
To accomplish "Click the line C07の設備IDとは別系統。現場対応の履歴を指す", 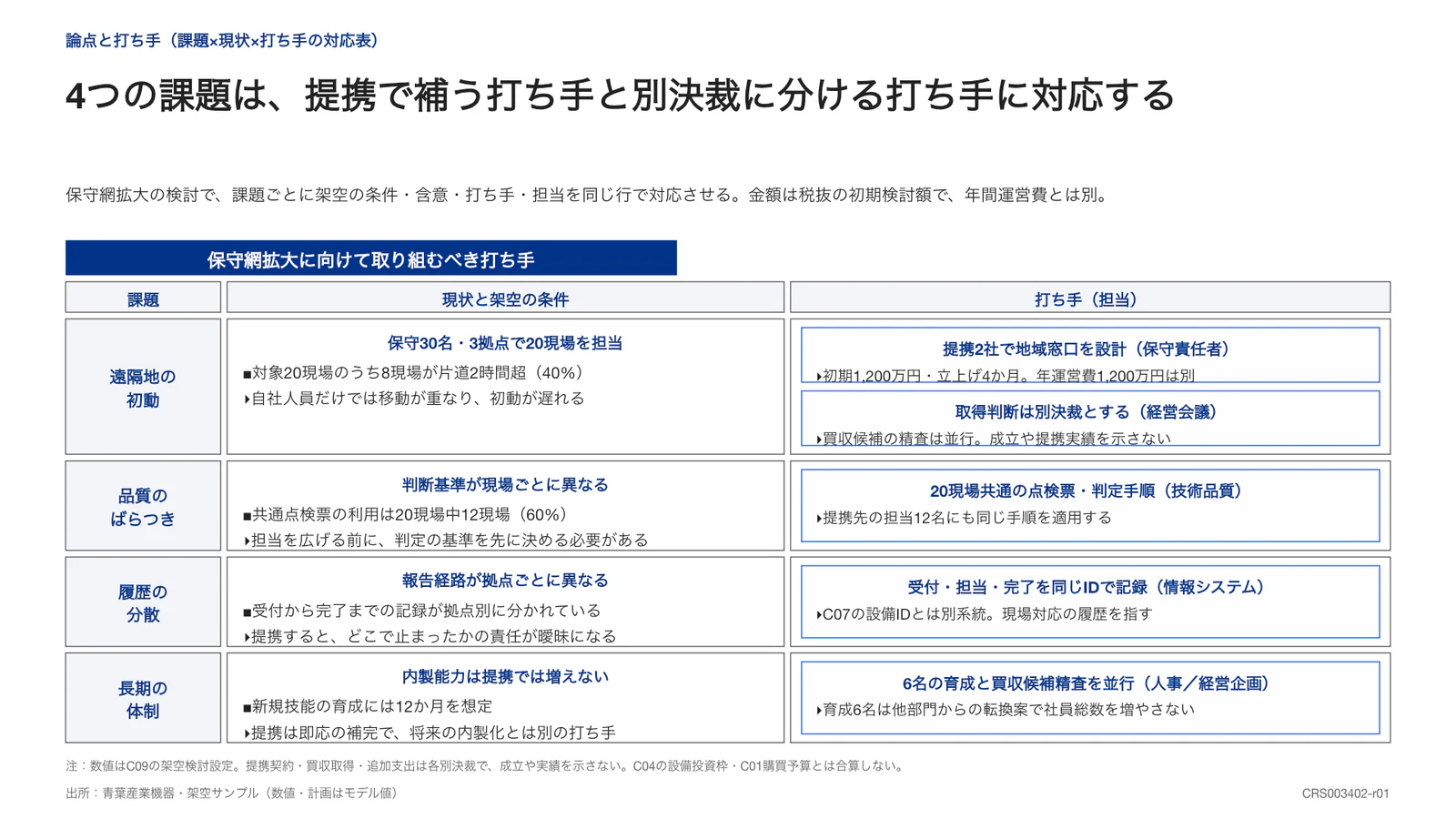I will coord(984,614).
